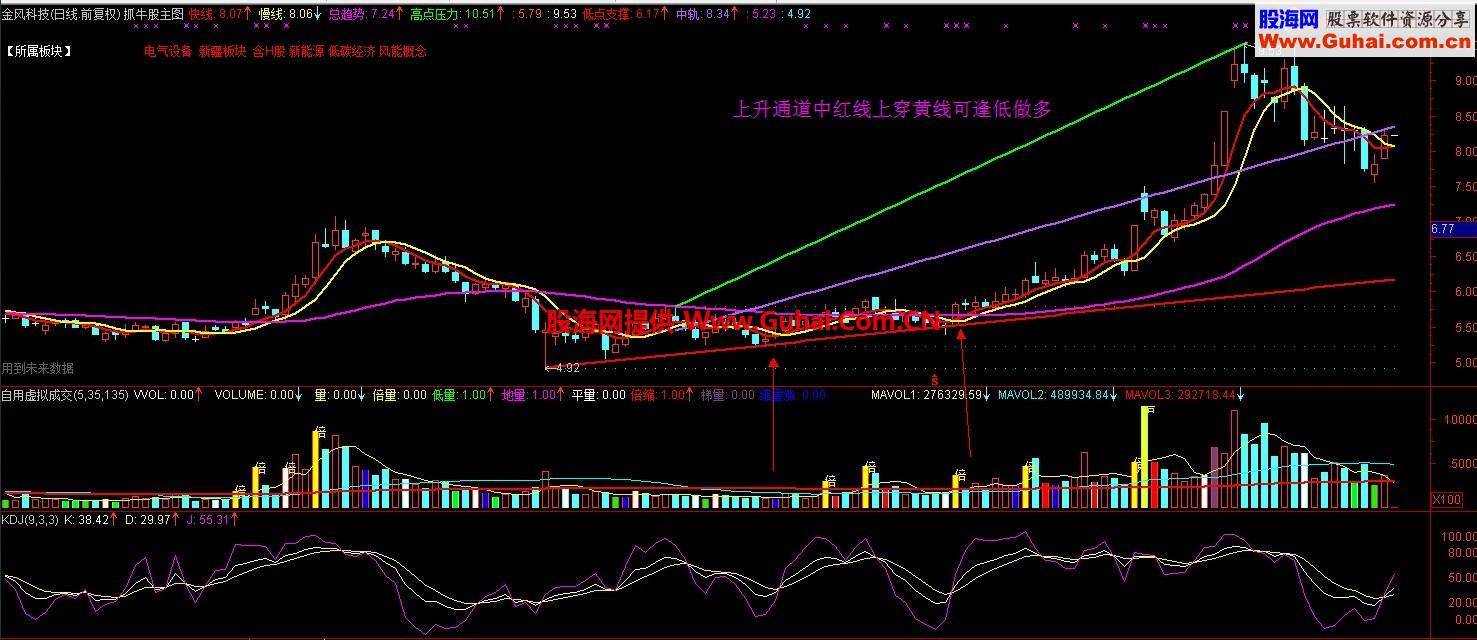Click the 缩量涨: 0.00 readout
Viewport: 1477px width, 640px height.
pos(793,395)
